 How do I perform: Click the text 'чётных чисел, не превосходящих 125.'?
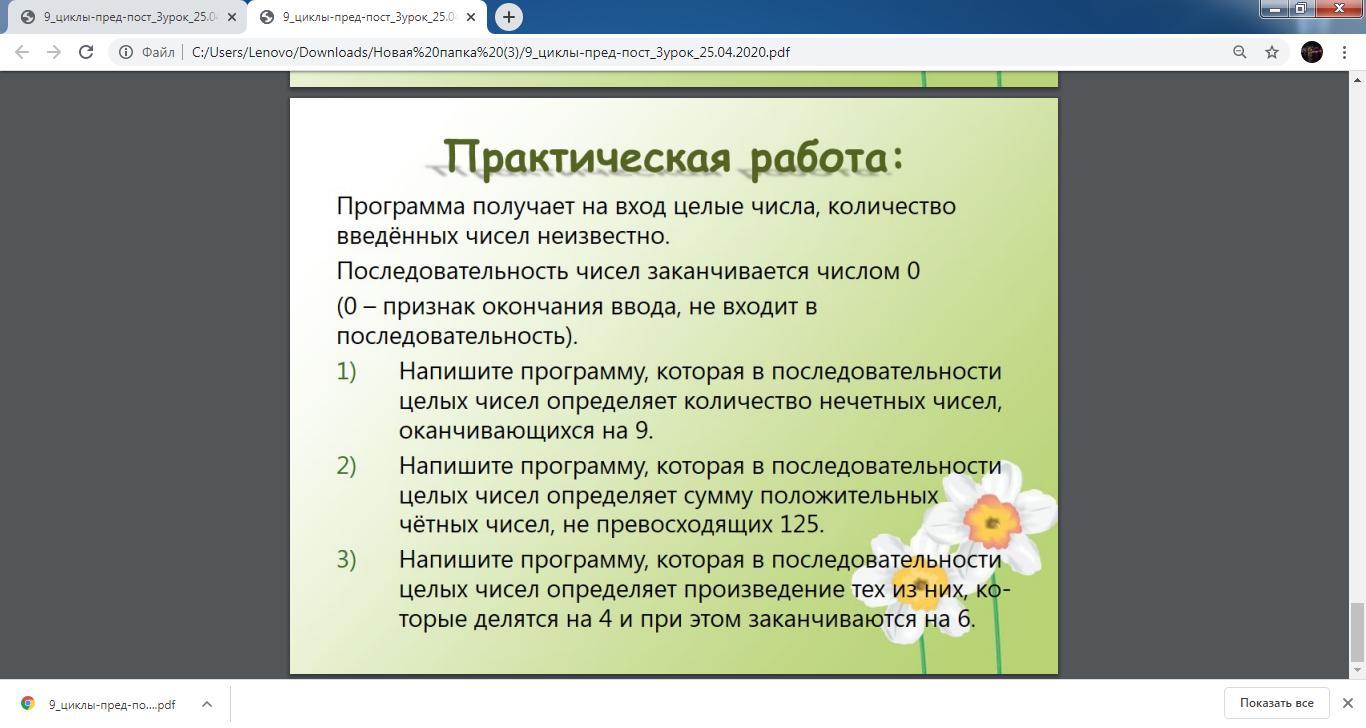pos(612,524)
